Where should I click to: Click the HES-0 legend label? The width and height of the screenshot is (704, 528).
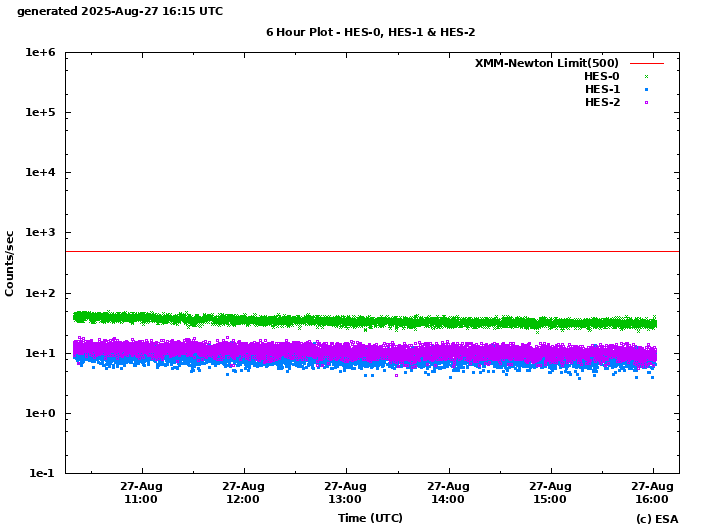[x=602, y=76]
